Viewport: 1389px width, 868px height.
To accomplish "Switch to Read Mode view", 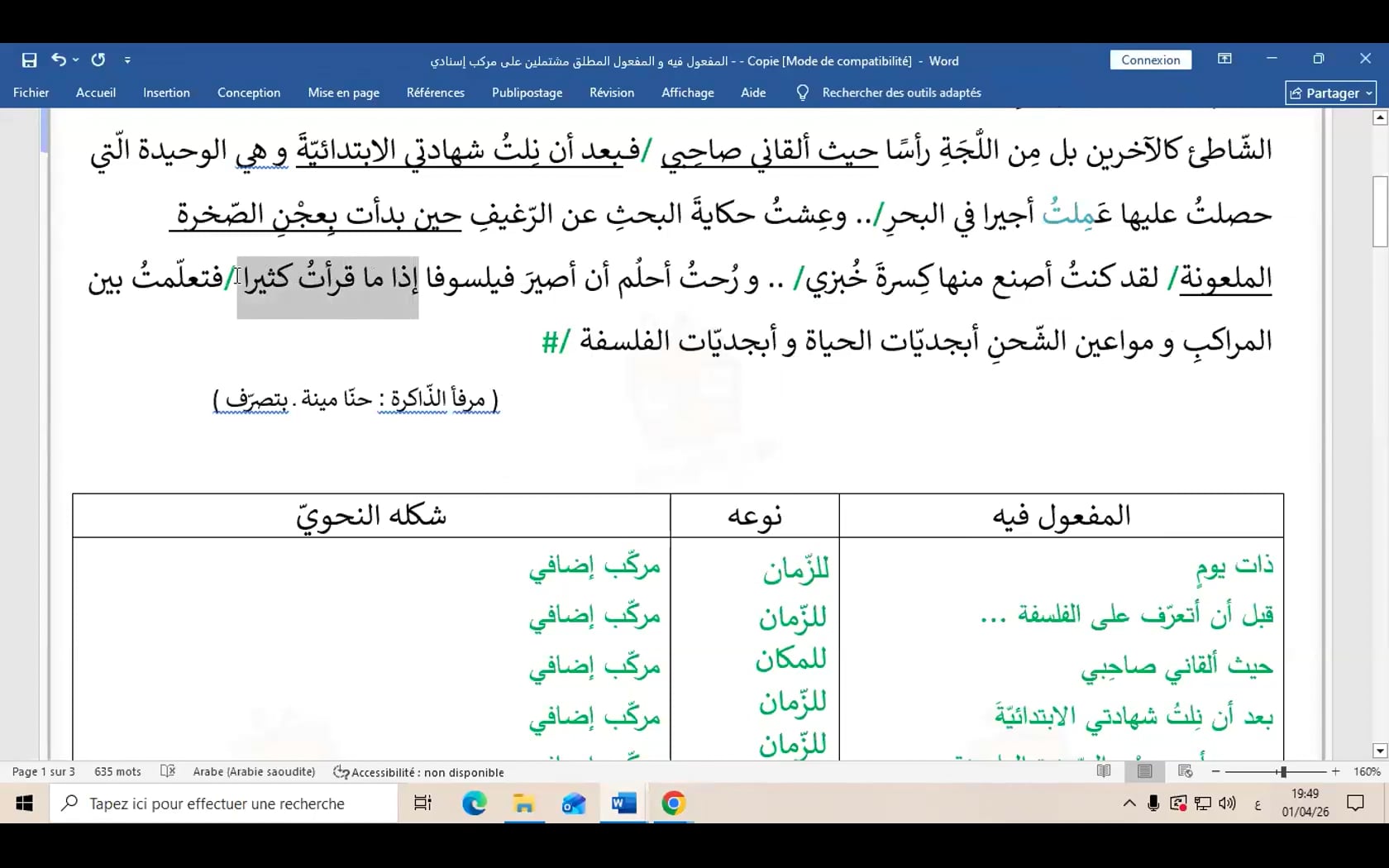I will point(1104,771).
